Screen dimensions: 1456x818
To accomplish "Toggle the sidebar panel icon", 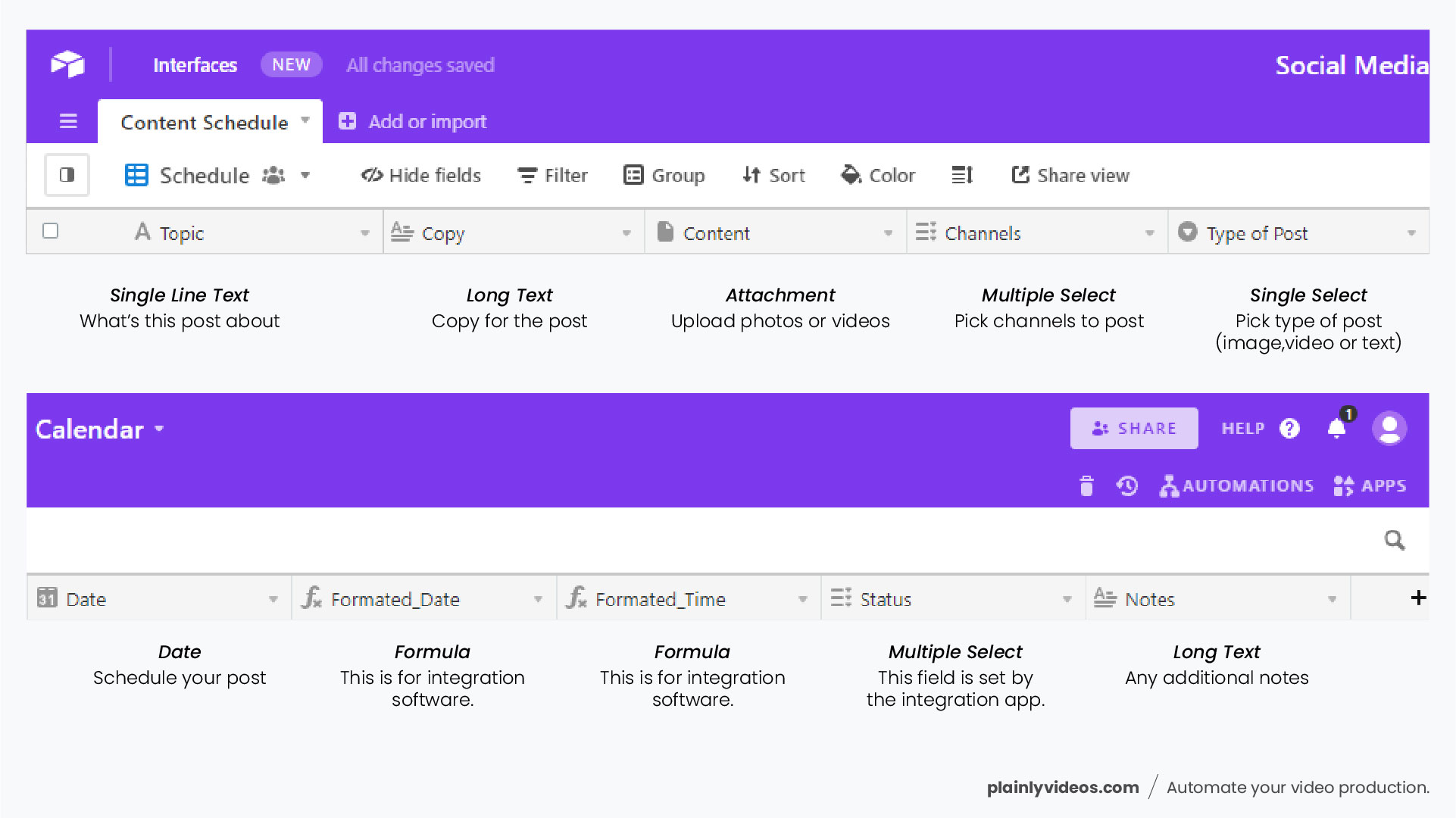I will click(67, 175).
